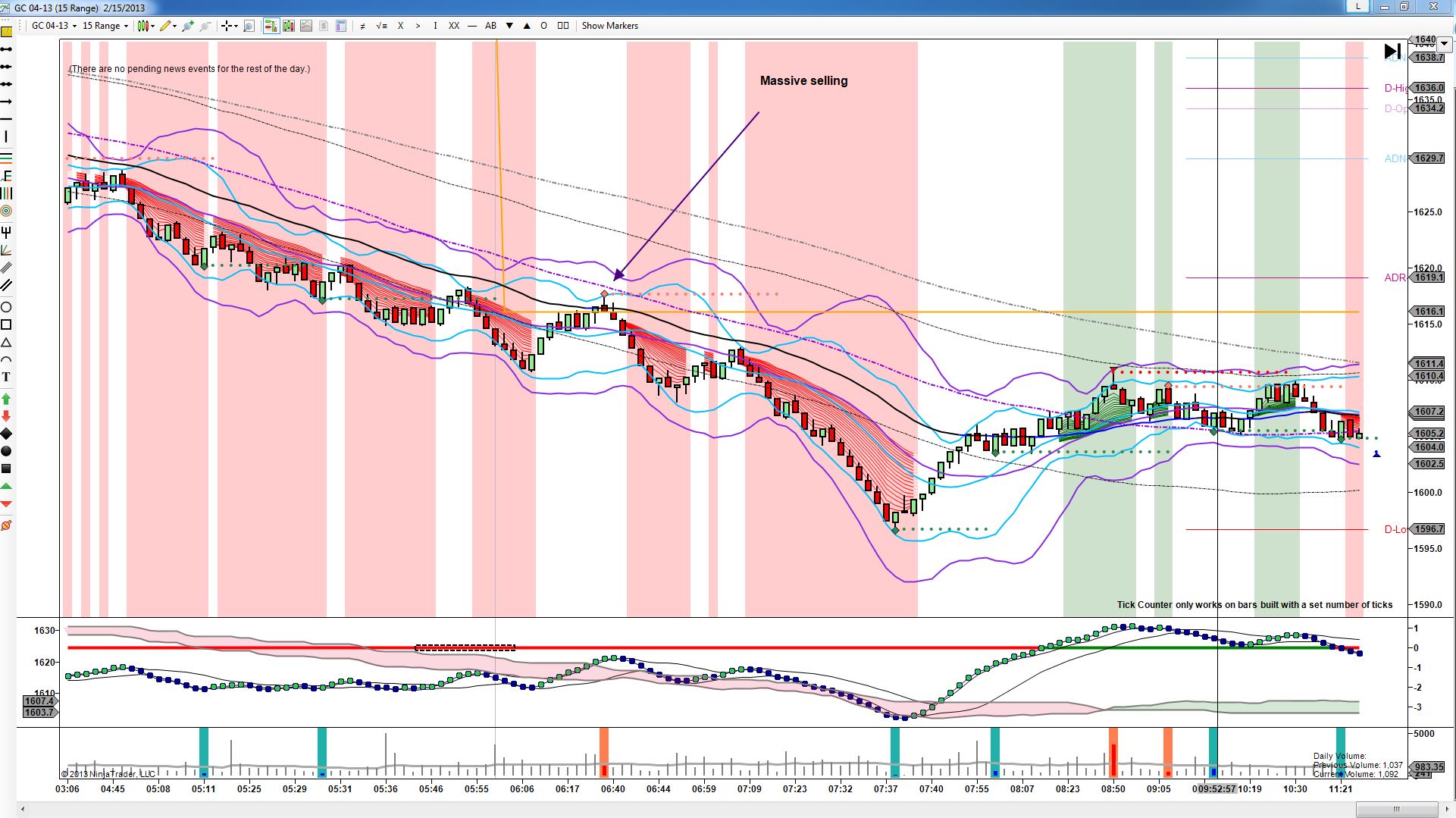
Task: Select the red triangle down marker
Action: tap(7, 503)
